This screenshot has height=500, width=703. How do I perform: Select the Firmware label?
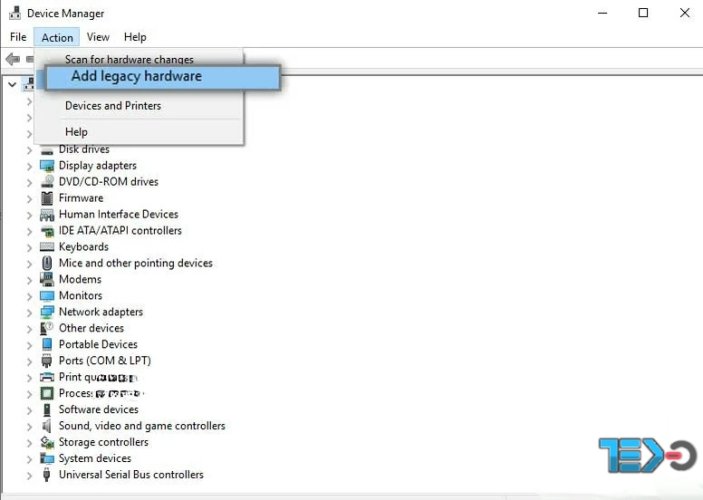click(81, 198)
